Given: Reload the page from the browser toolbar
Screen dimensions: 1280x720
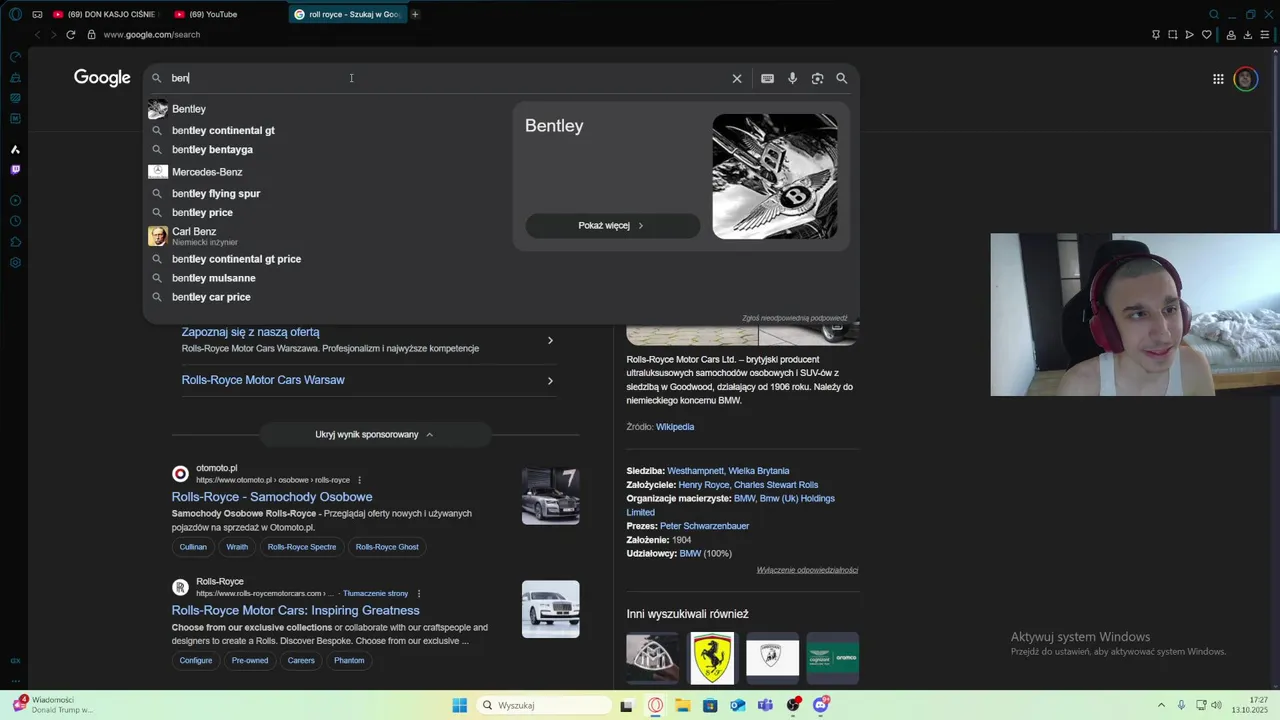Looking at the screenshot, I should point(70,35).
